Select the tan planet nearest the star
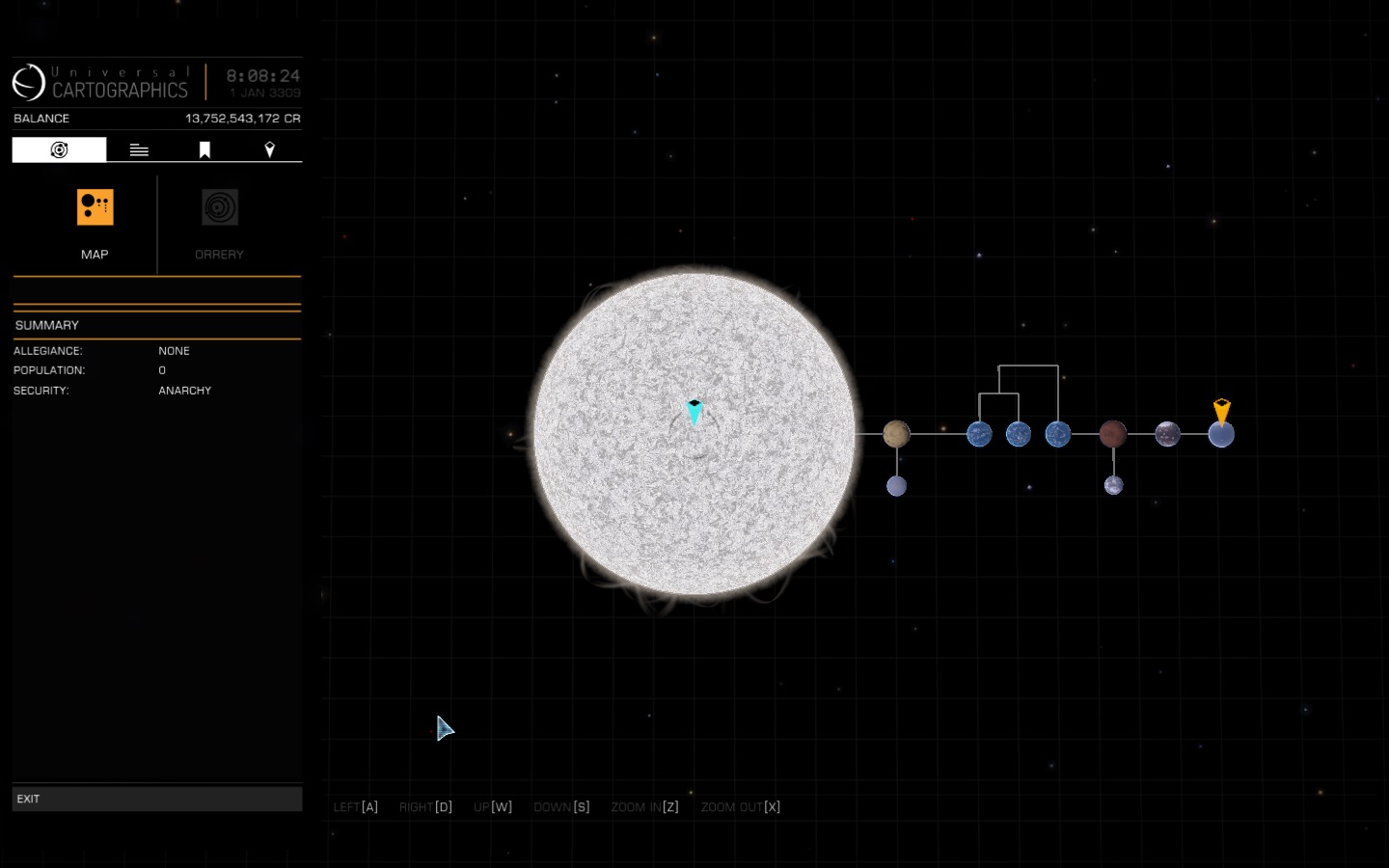This screenshot has height=868, width=1389. pyautogui.click(x=896, y=434)
